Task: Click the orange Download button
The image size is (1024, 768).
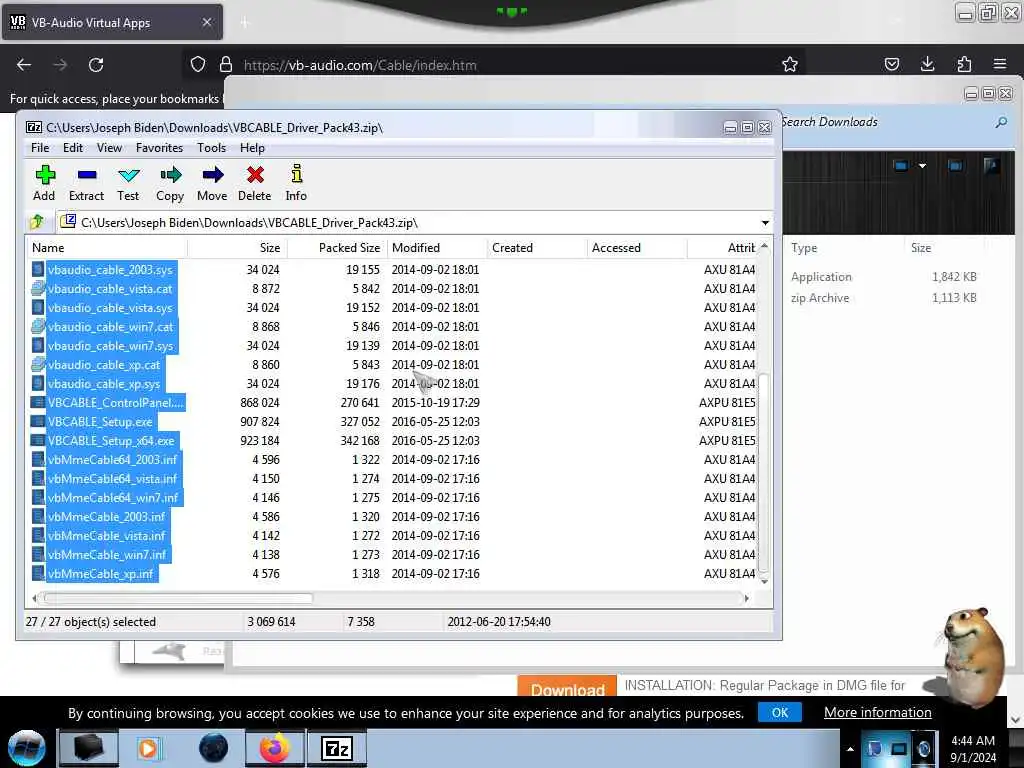Action: (x=567, y=687)
